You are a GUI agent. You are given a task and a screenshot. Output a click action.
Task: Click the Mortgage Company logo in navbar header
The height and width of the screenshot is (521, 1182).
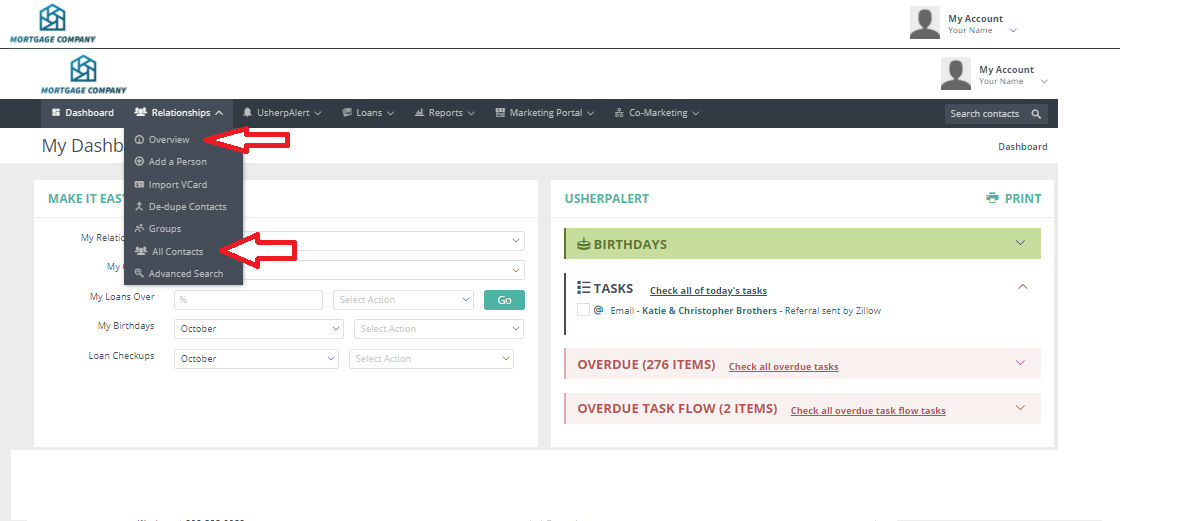pos(84,75)
